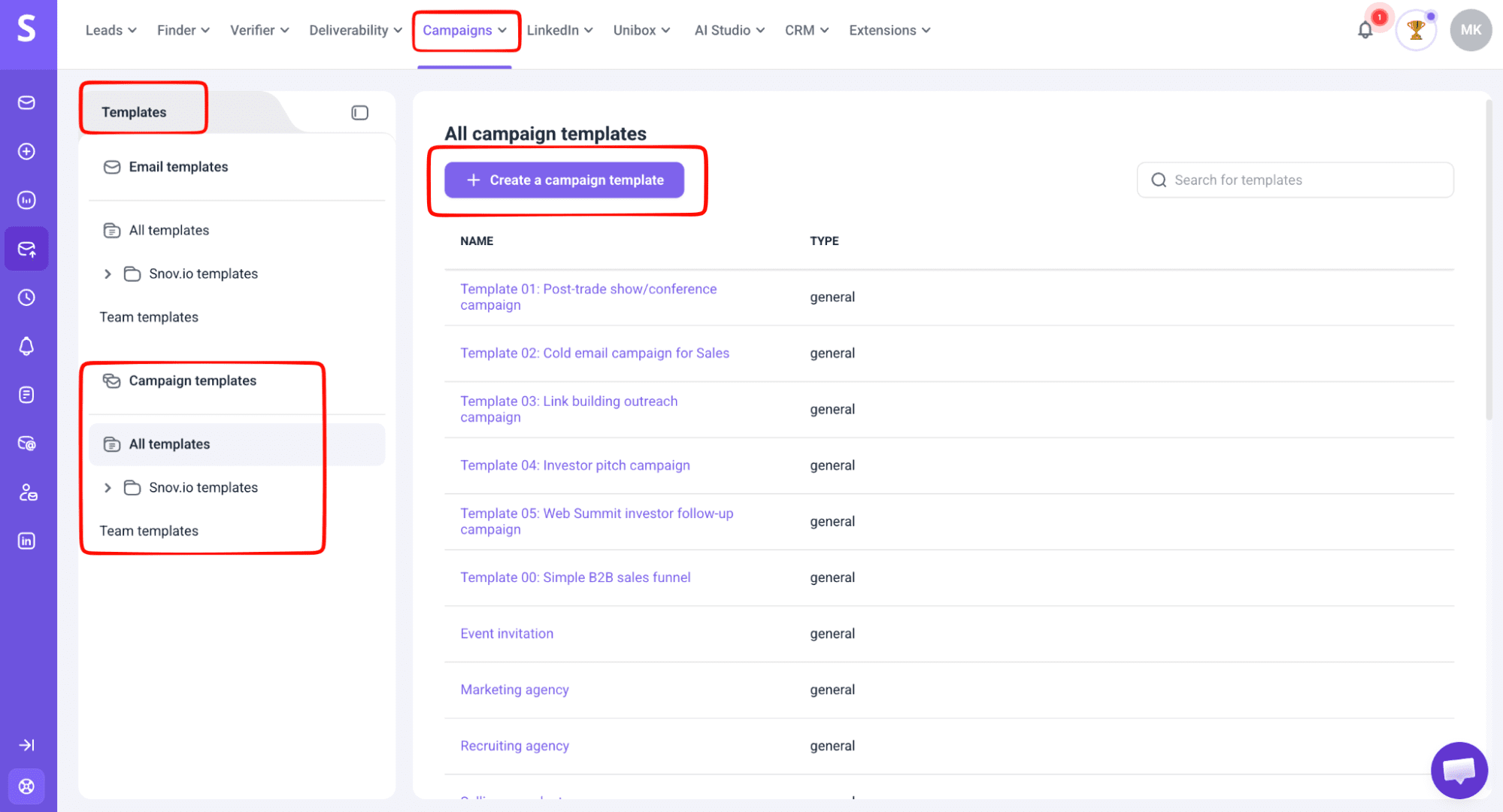Image resolution: width=1503 pixels, height=812 pixels.
Task: Click the sidebar LinkedIn icon
Action: pyautogui.click(x=26, y=541)
